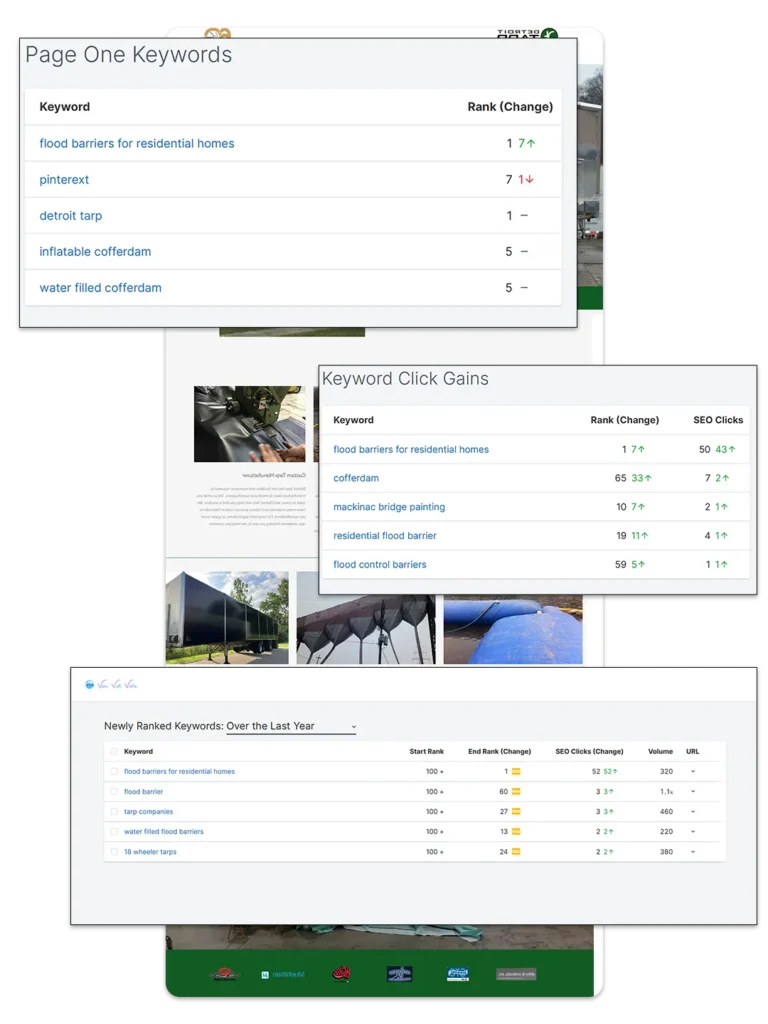Check the select-all checkbox beside Keyword header

coord(114,752)
